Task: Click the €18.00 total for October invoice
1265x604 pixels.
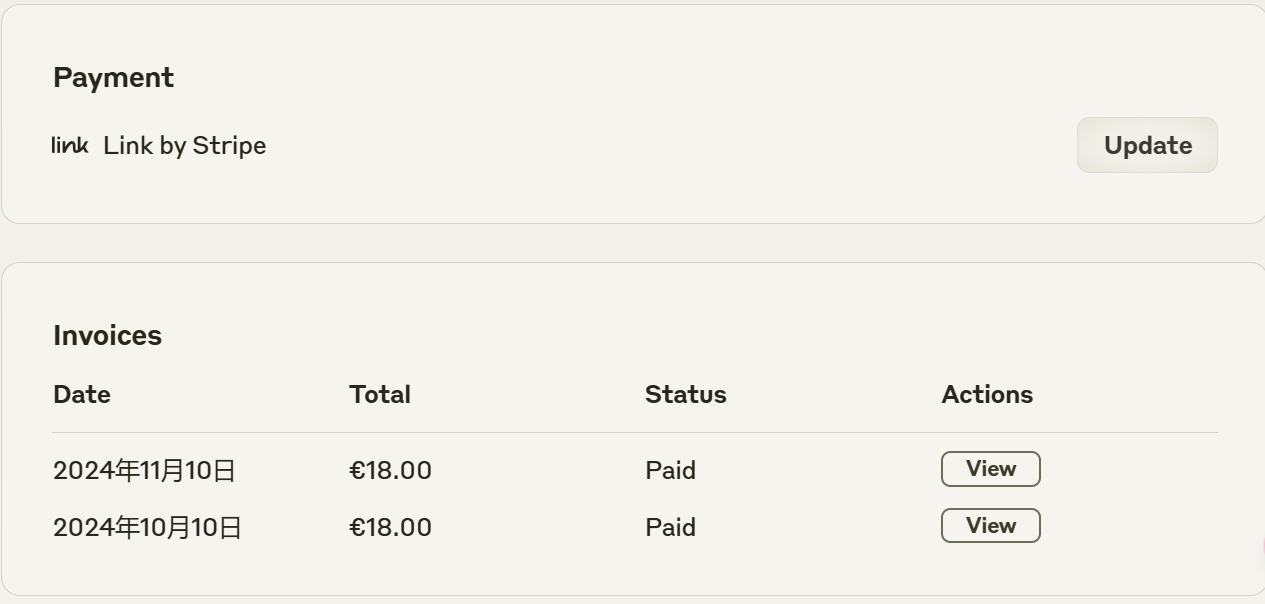Action: [390, 527]
